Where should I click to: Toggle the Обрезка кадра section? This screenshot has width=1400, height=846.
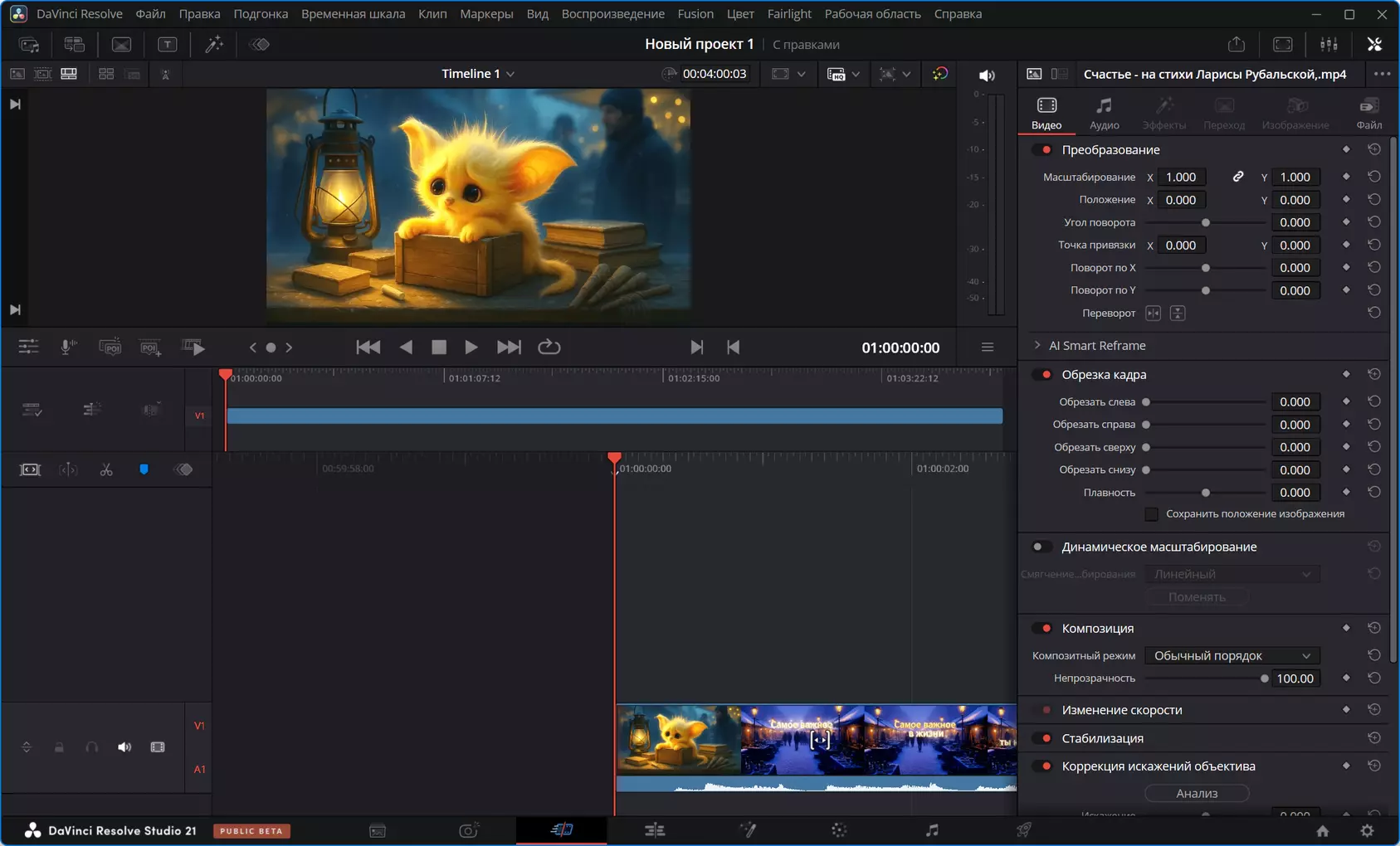coord(1042,375)
